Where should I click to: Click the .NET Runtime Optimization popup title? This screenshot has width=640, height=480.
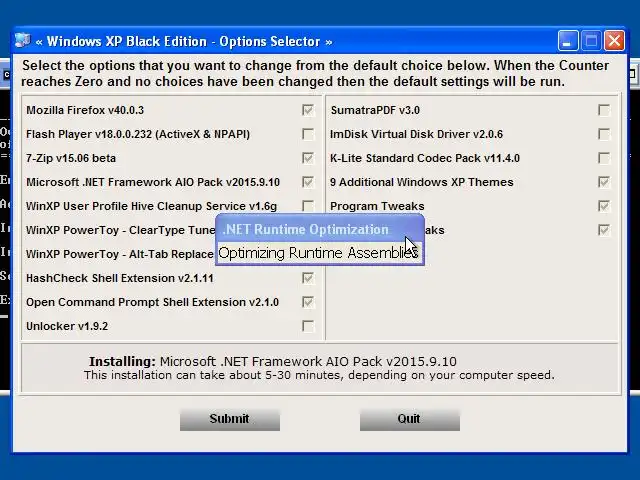(x=306, y=229)
